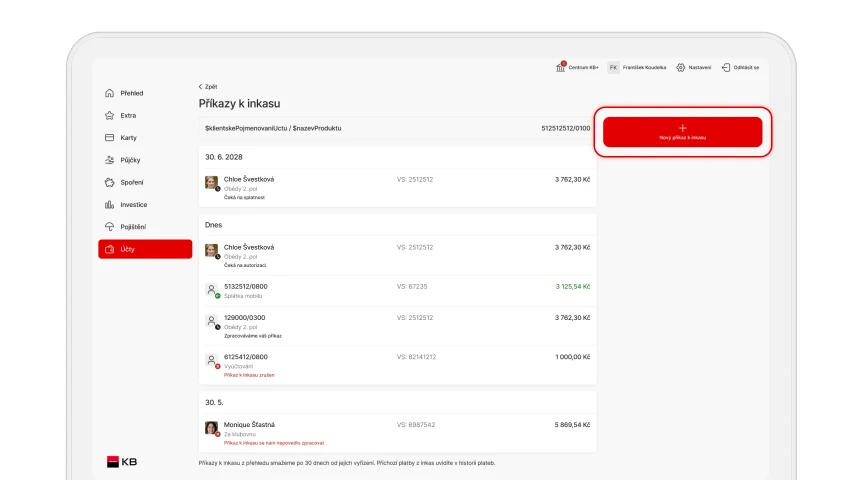
Task: Open the Investice menu item
Action: [145, 204]
